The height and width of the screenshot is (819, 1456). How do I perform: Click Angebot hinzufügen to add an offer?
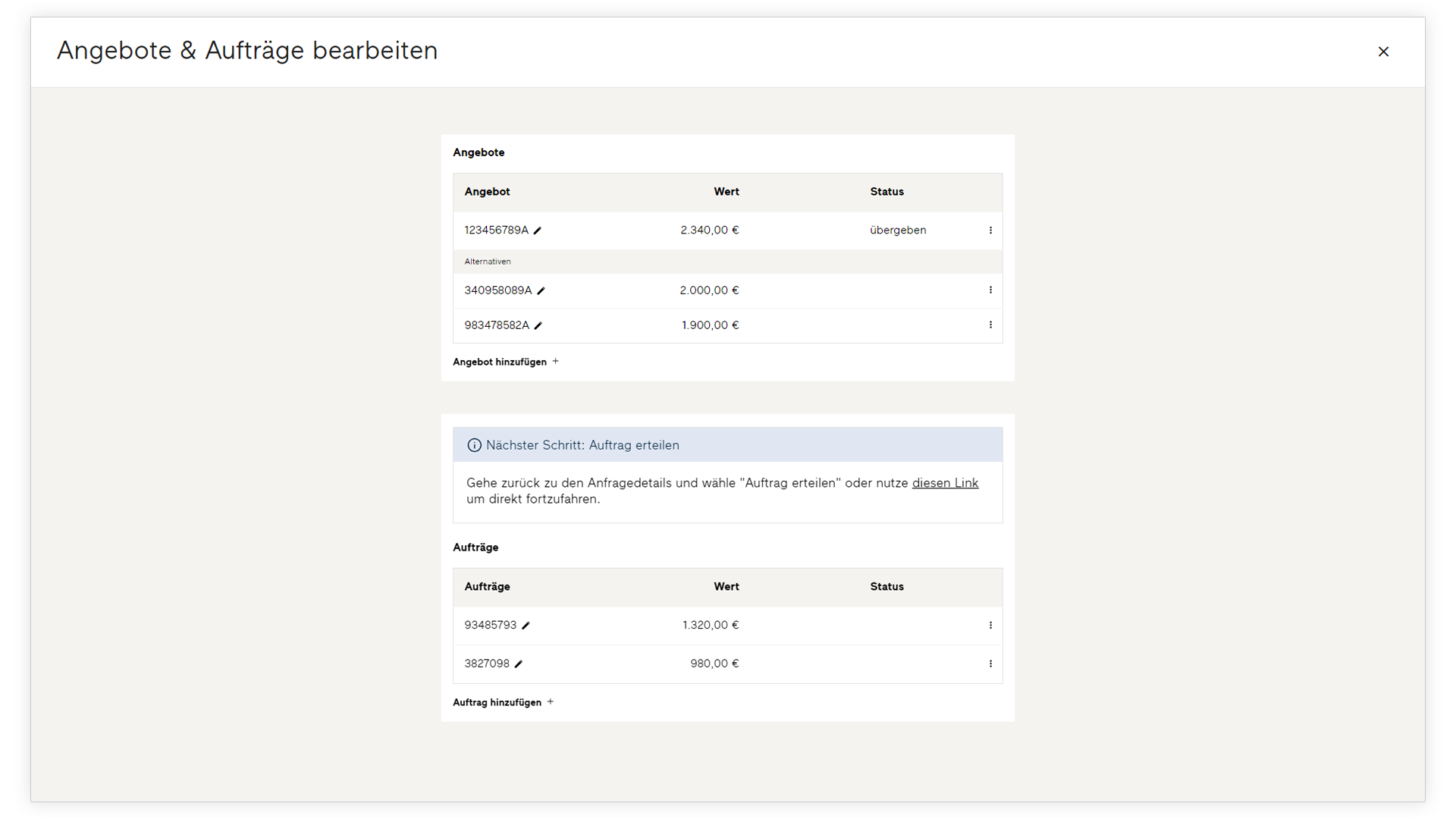[500, 362]
